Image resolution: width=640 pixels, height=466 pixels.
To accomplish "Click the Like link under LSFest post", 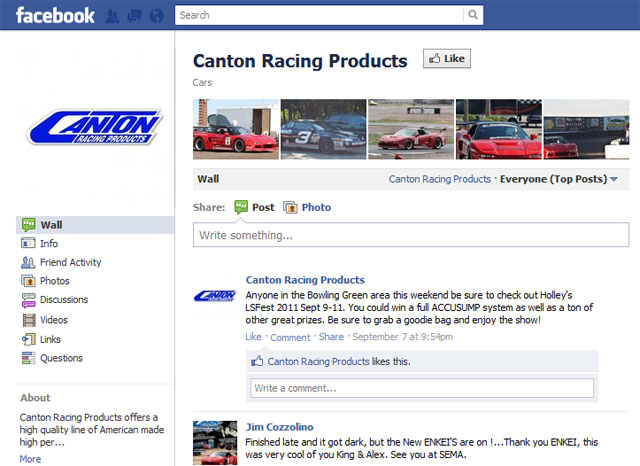I will [x=253, y=337].
